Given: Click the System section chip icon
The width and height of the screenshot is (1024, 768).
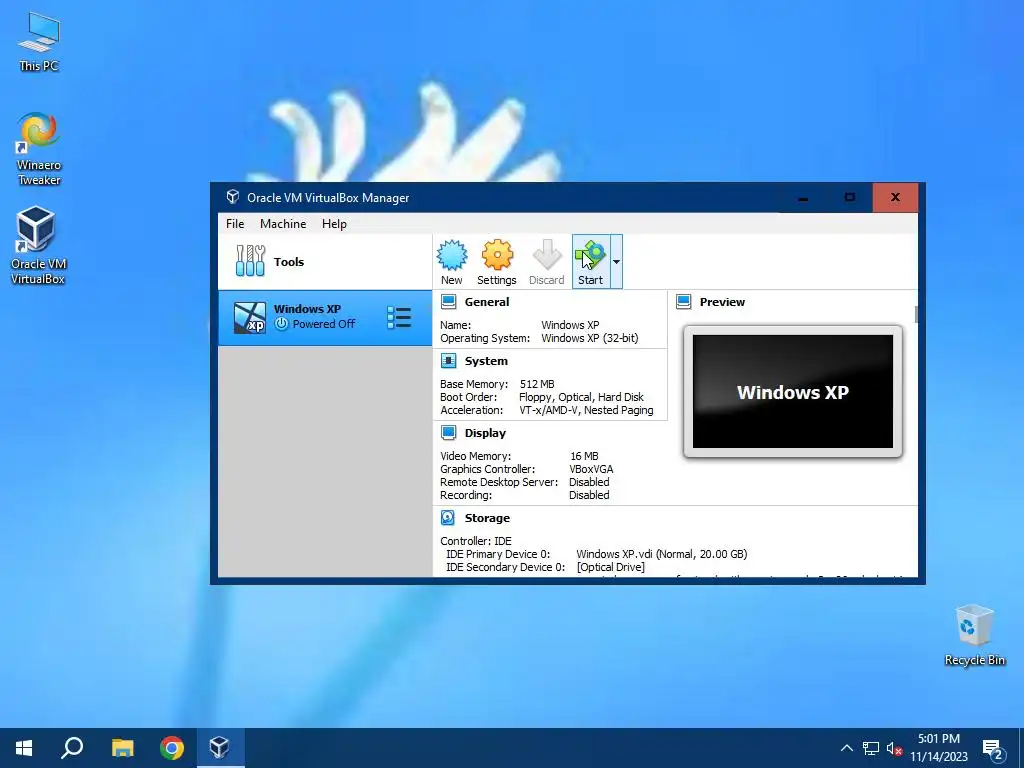Looking at the screenshot, I should click(x=448, y=360).
